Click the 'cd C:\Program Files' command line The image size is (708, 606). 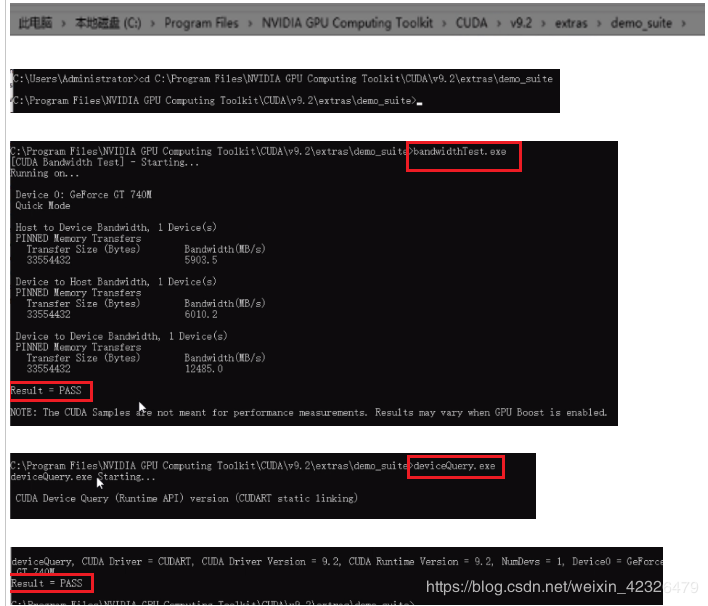tap(283, 79)
